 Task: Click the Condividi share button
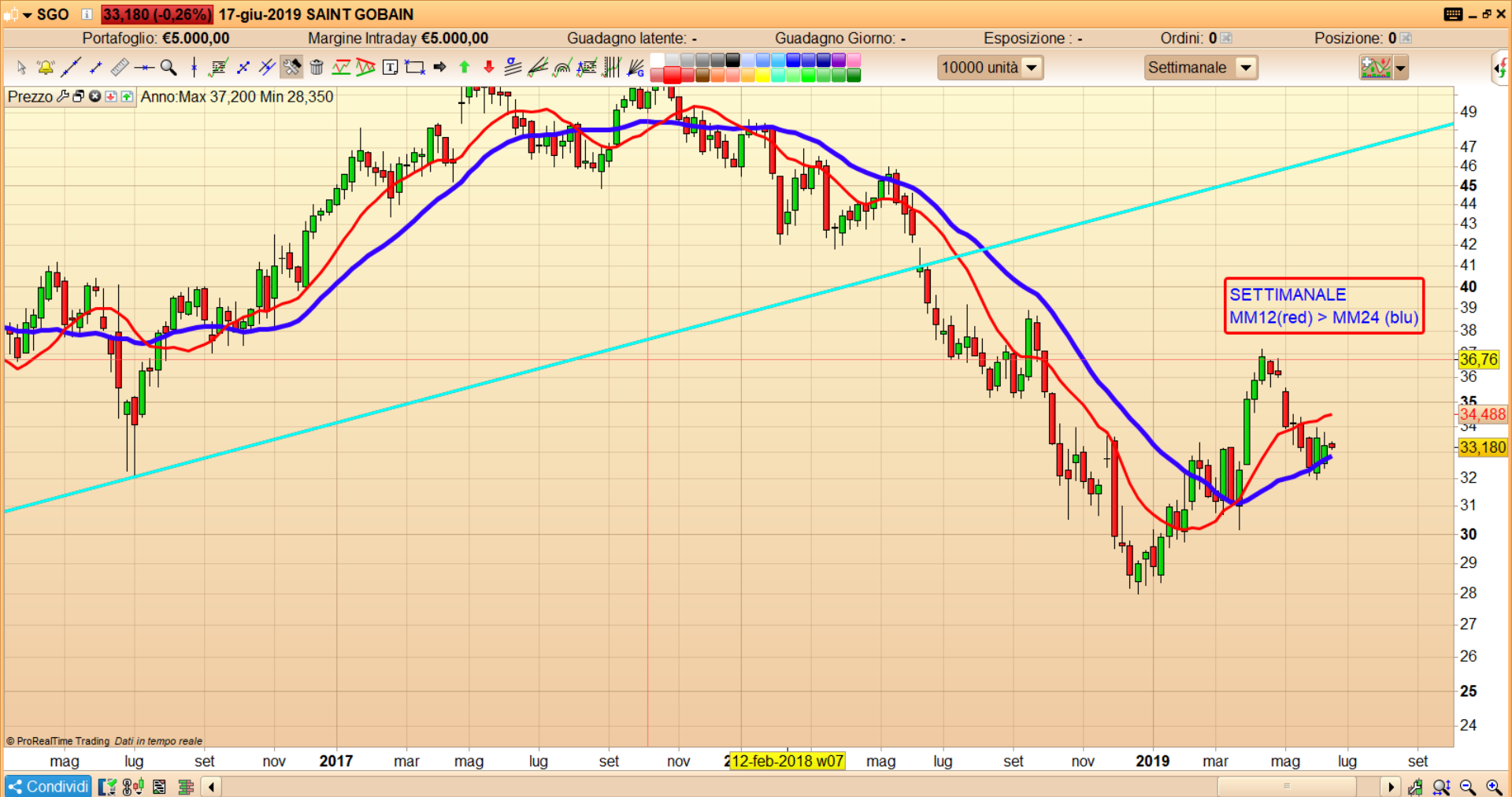49,787
